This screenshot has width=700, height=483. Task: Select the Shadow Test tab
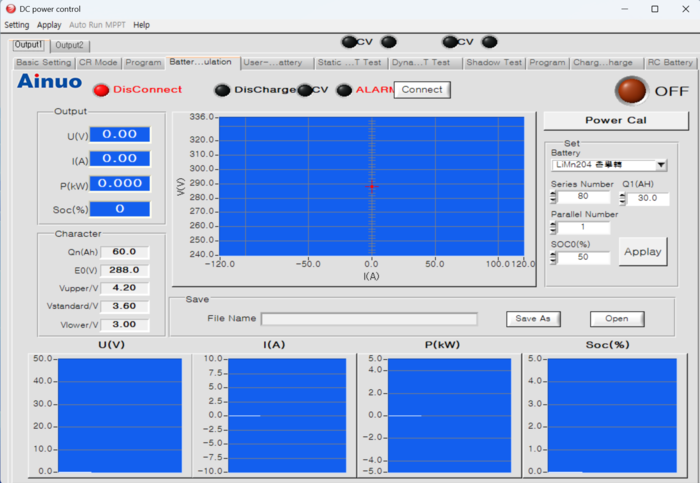coord(495,62)
